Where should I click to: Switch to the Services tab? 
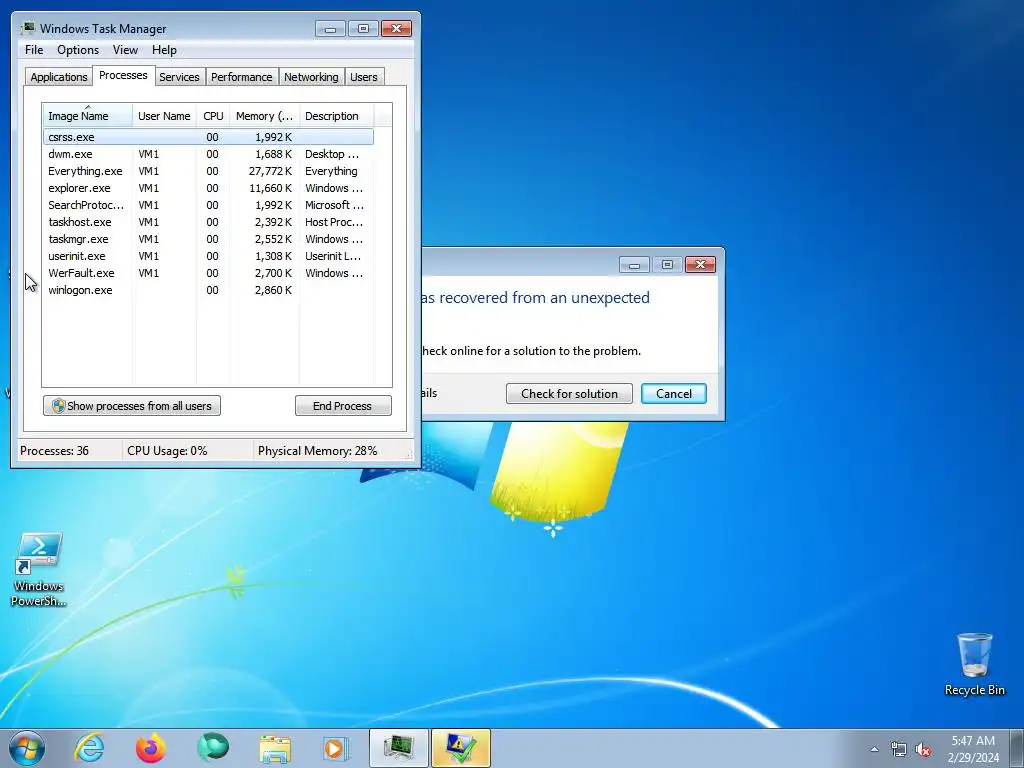(180, 77)
